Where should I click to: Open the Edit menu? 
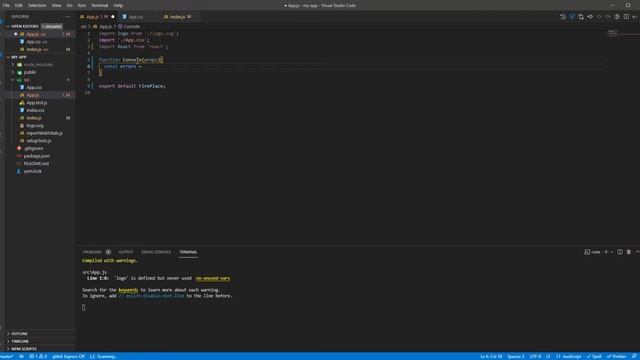pos(19,5)
